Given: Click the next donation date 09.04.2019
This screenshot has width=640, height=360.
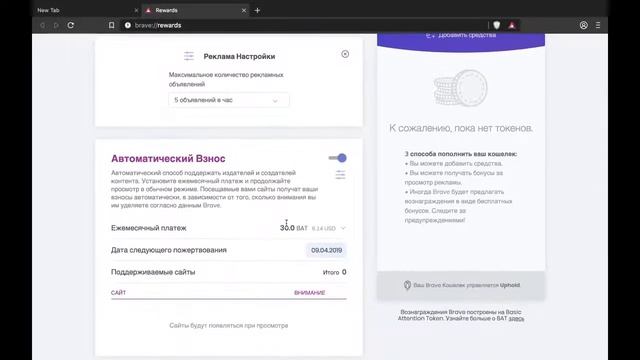Looking at the screenshot, I should 326,250.
